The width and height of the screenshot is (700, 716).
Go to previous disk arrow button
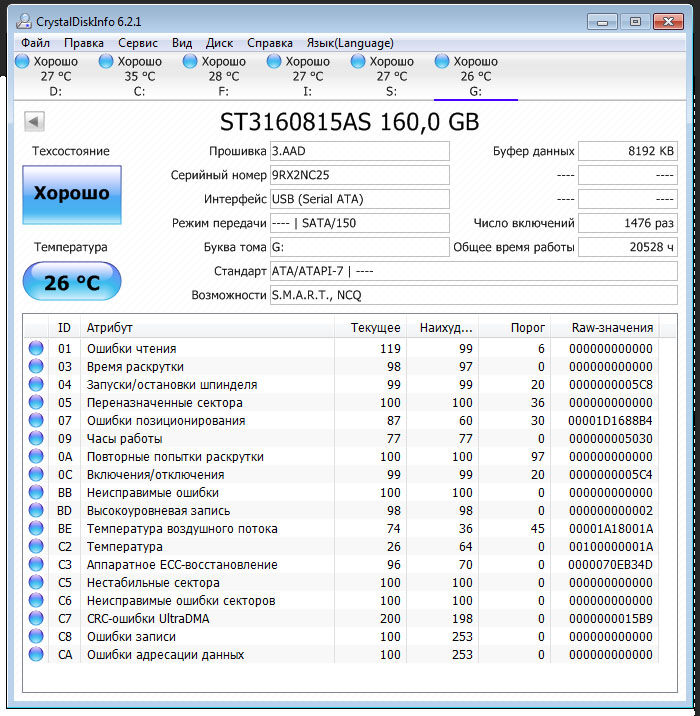pos(34,121)
